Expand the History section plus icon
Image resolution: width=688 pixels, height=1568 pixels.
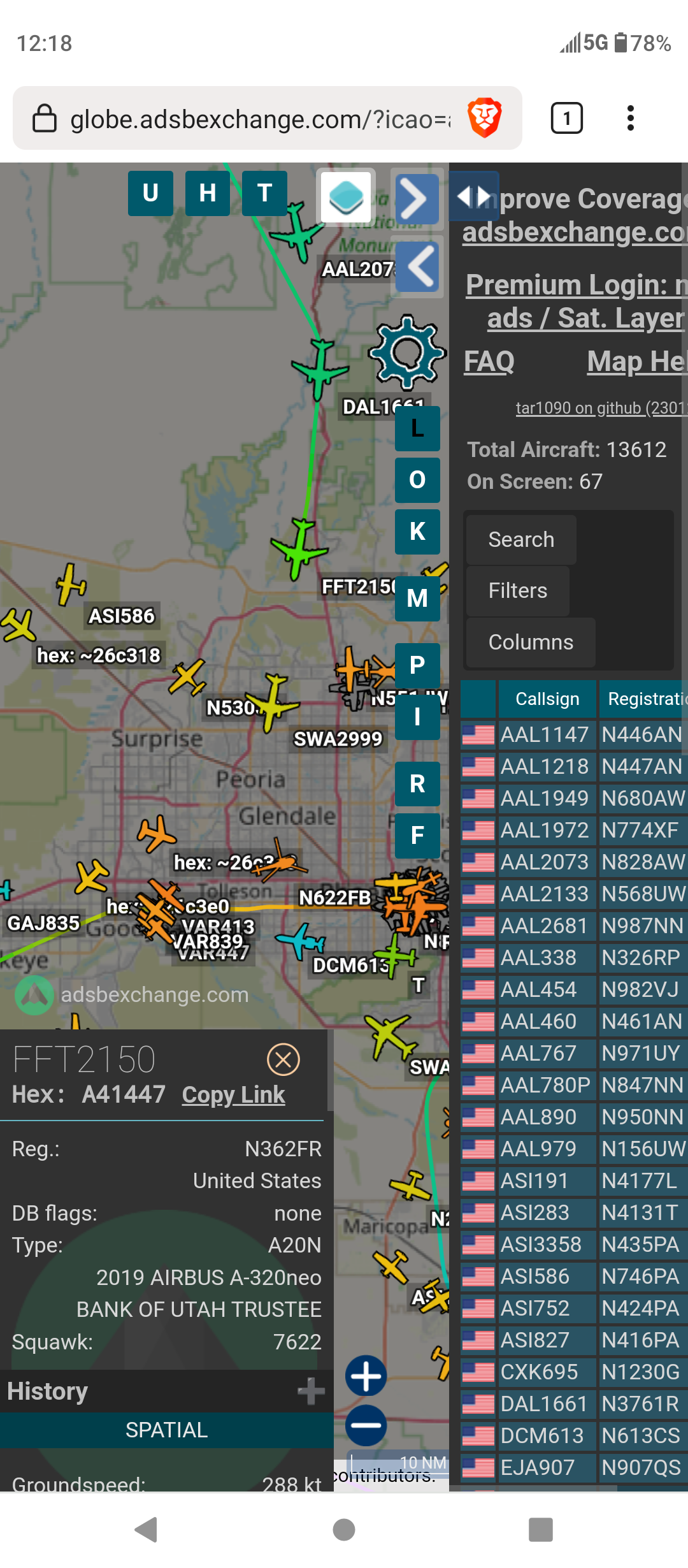tap(311, 1391)
